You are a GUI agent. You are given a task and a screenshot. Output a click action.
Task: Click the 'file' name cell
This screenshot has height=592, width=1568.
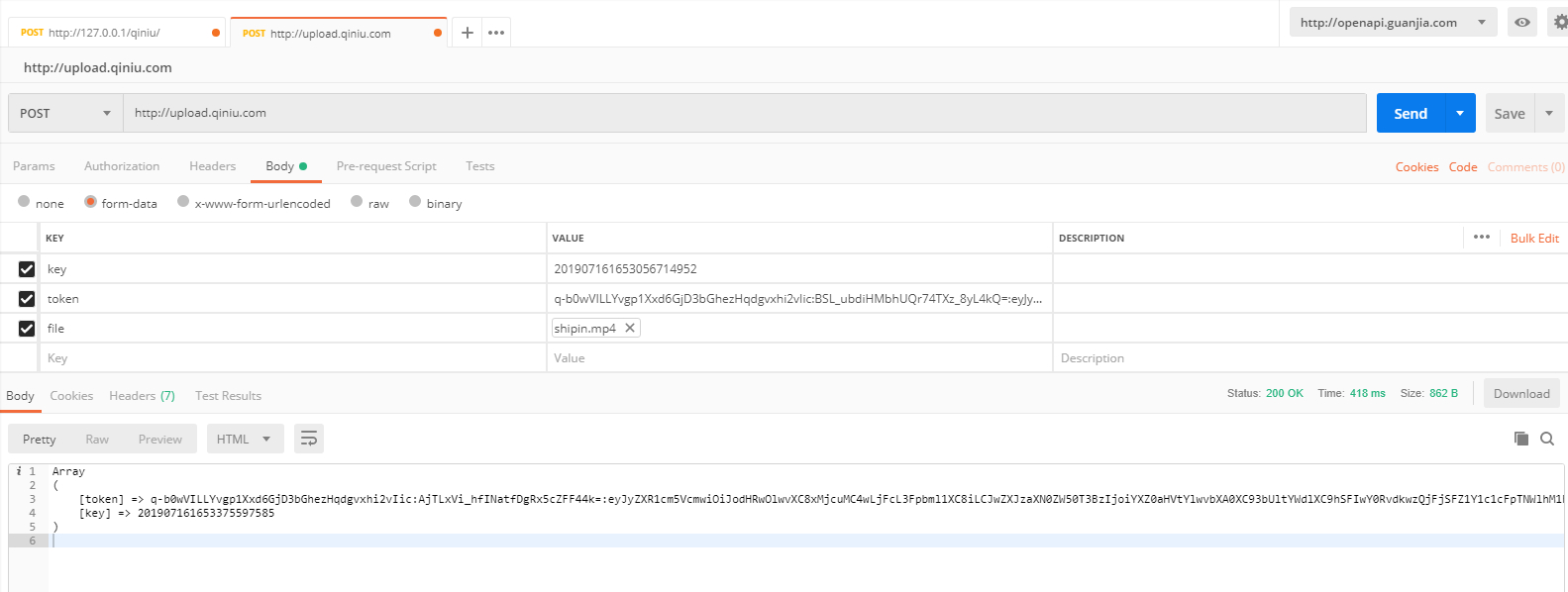coord(293,328)
